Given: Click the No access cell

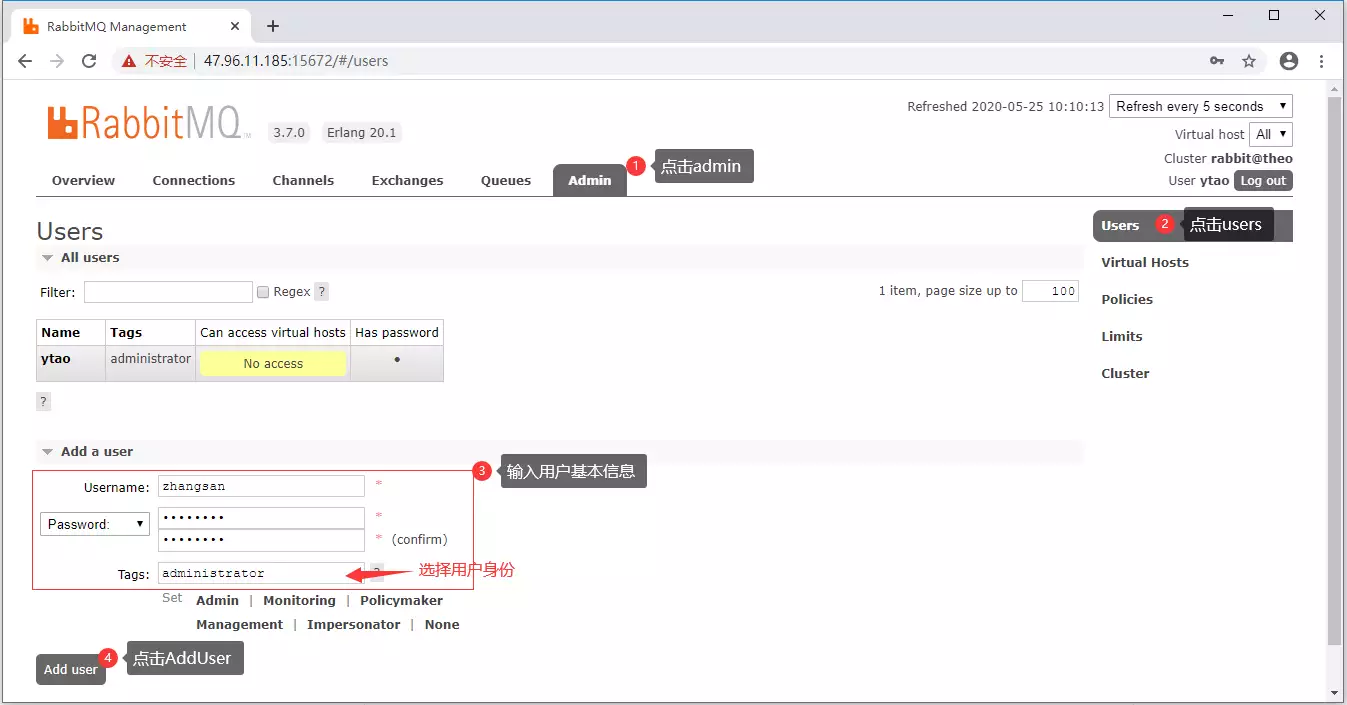Looking at the screenshot, I should pyautogui.click(x=273, y=364).
